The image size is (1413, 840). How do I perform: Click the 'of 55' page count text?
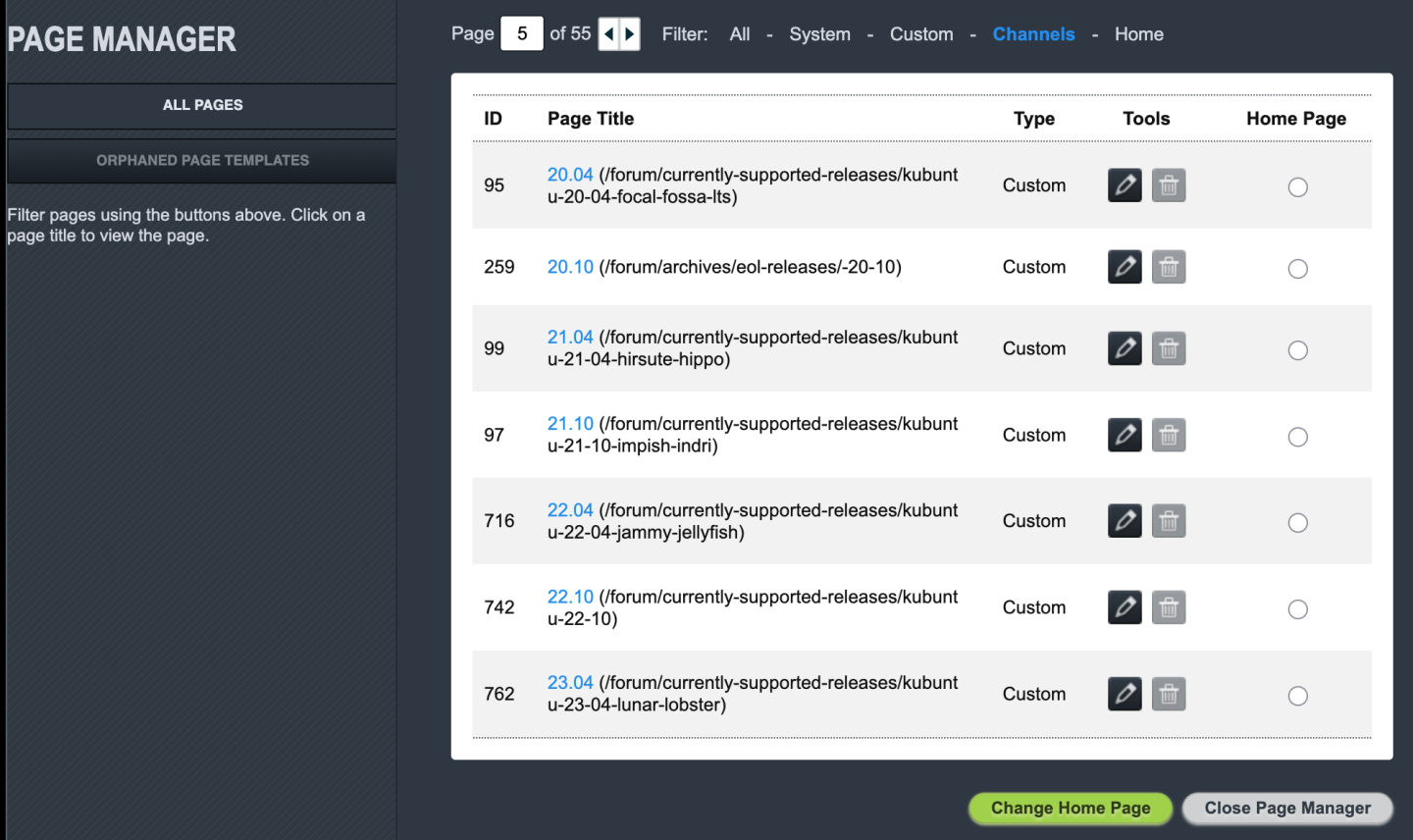(570, 33)
